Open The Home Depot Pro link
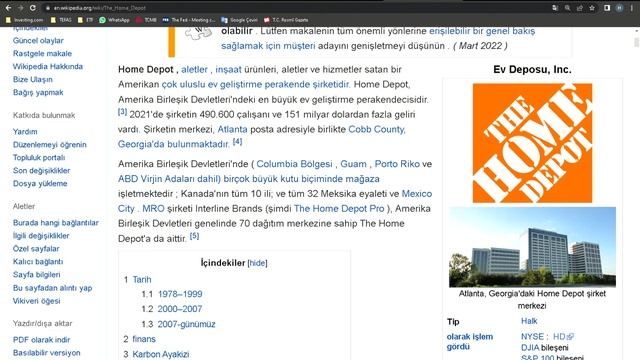Viewport: 640px width, 360px height. pos(339,209)
